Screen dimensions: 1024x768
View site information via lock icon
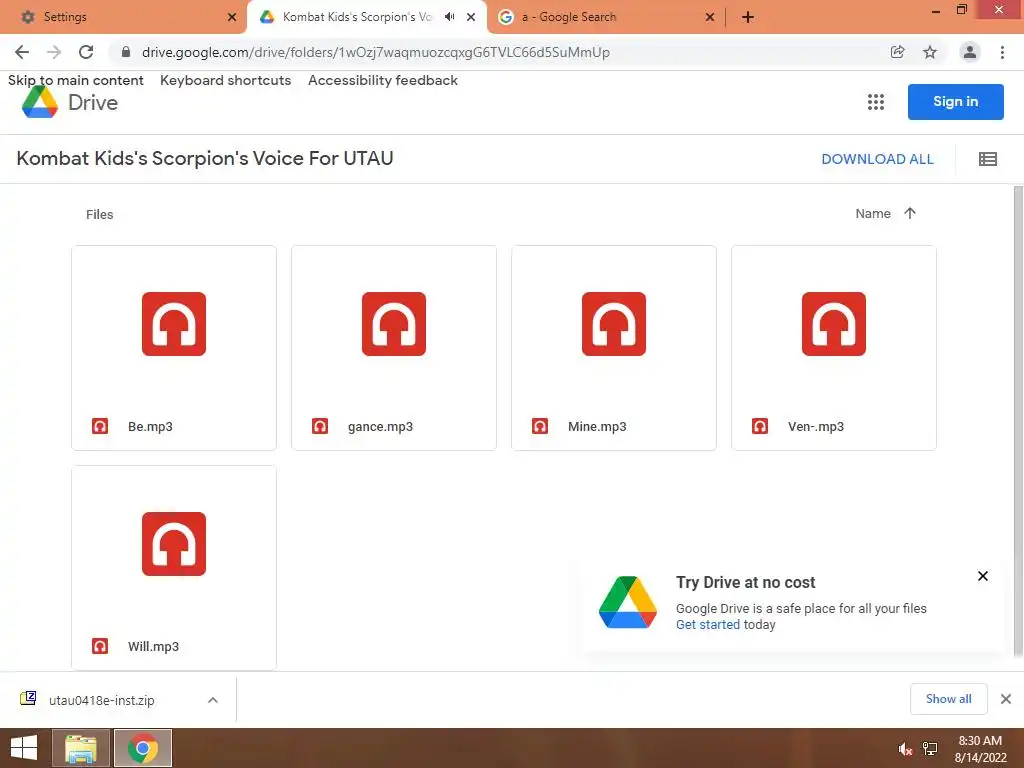pos(126,52)
